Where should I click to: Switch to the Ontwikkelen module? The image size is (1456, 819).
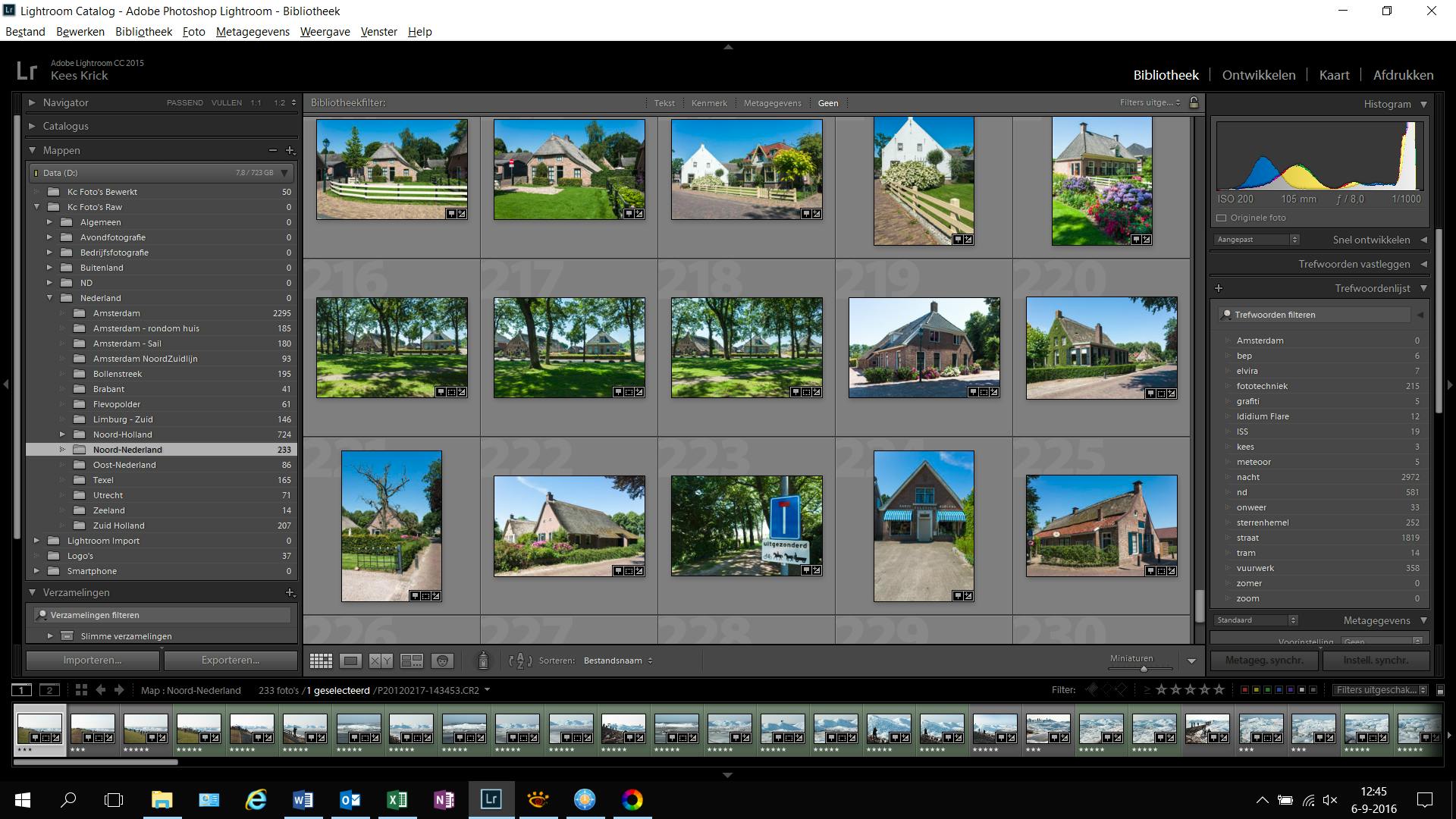[x=1259, y=75]
